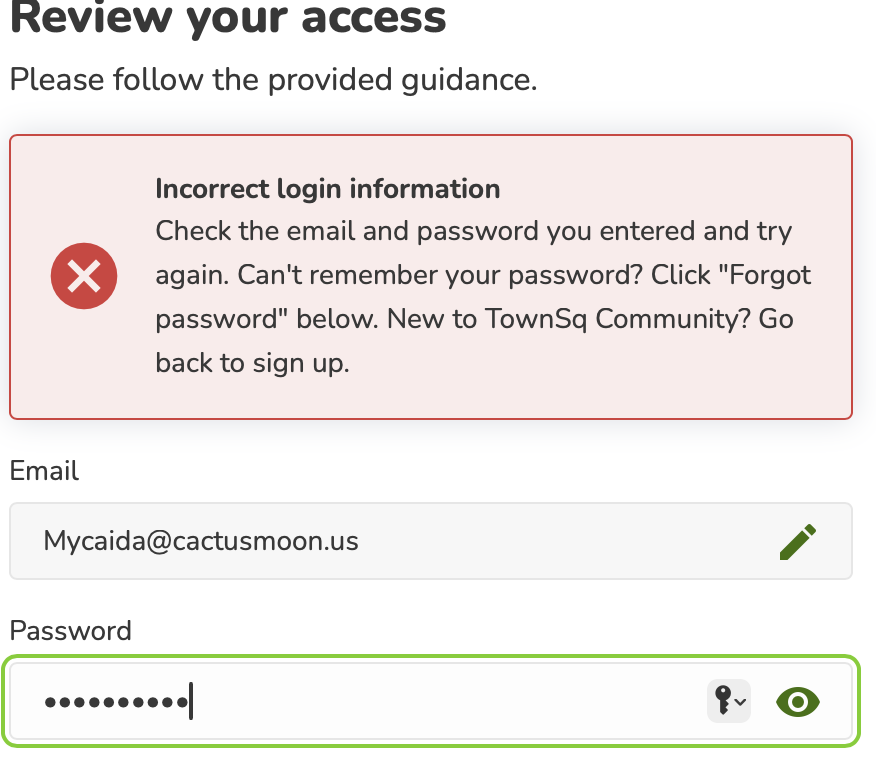Click the Email field label
Image resolution: width=876 pixels, height=762 pixels.
tap(44, 470)
